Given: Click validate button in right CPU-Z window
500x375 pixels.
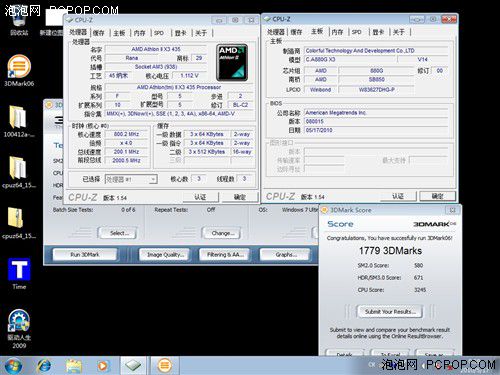Looking at the screenshot, I should click(x=398, y=196).
